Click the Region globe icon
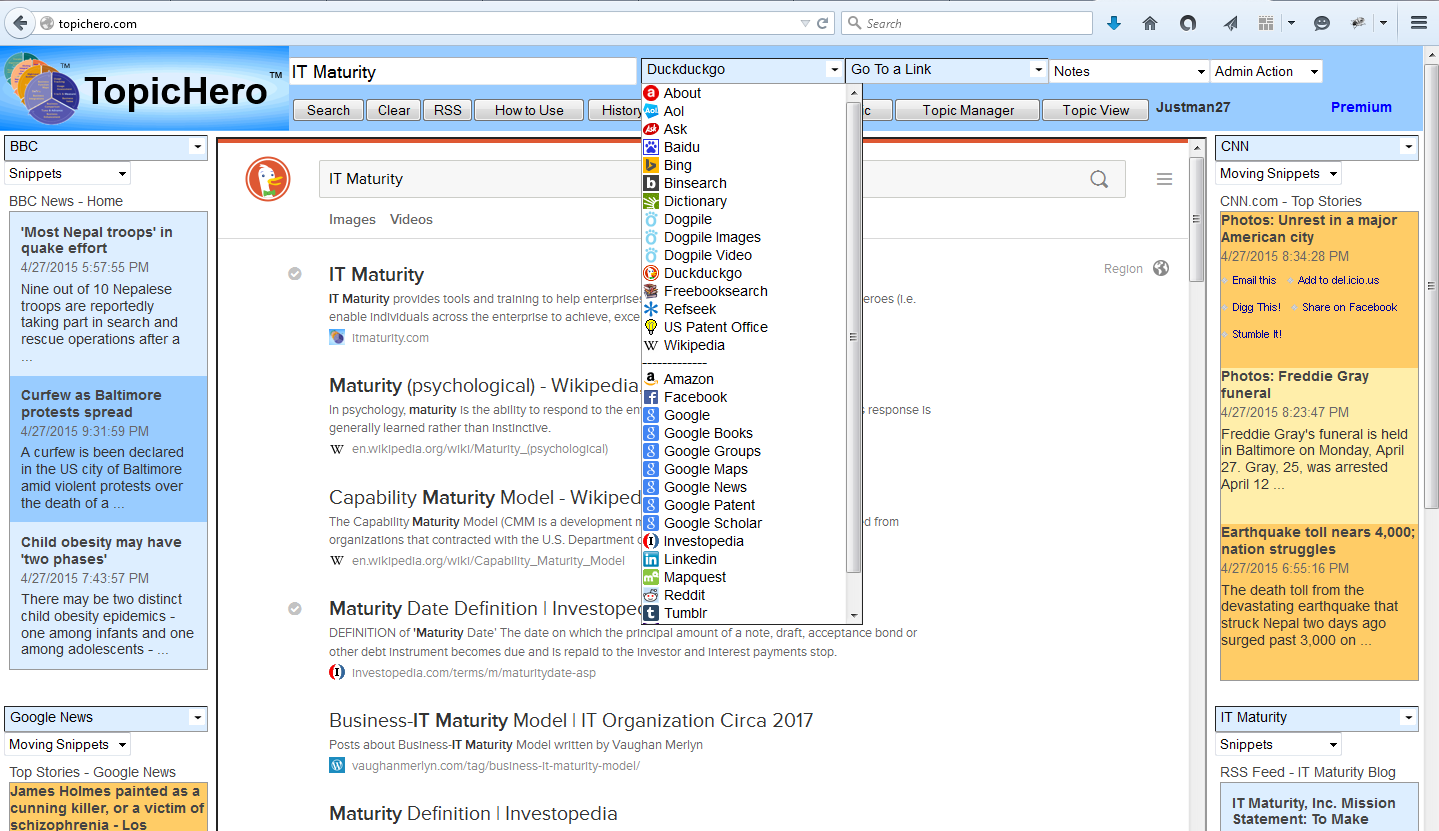 1161,268
